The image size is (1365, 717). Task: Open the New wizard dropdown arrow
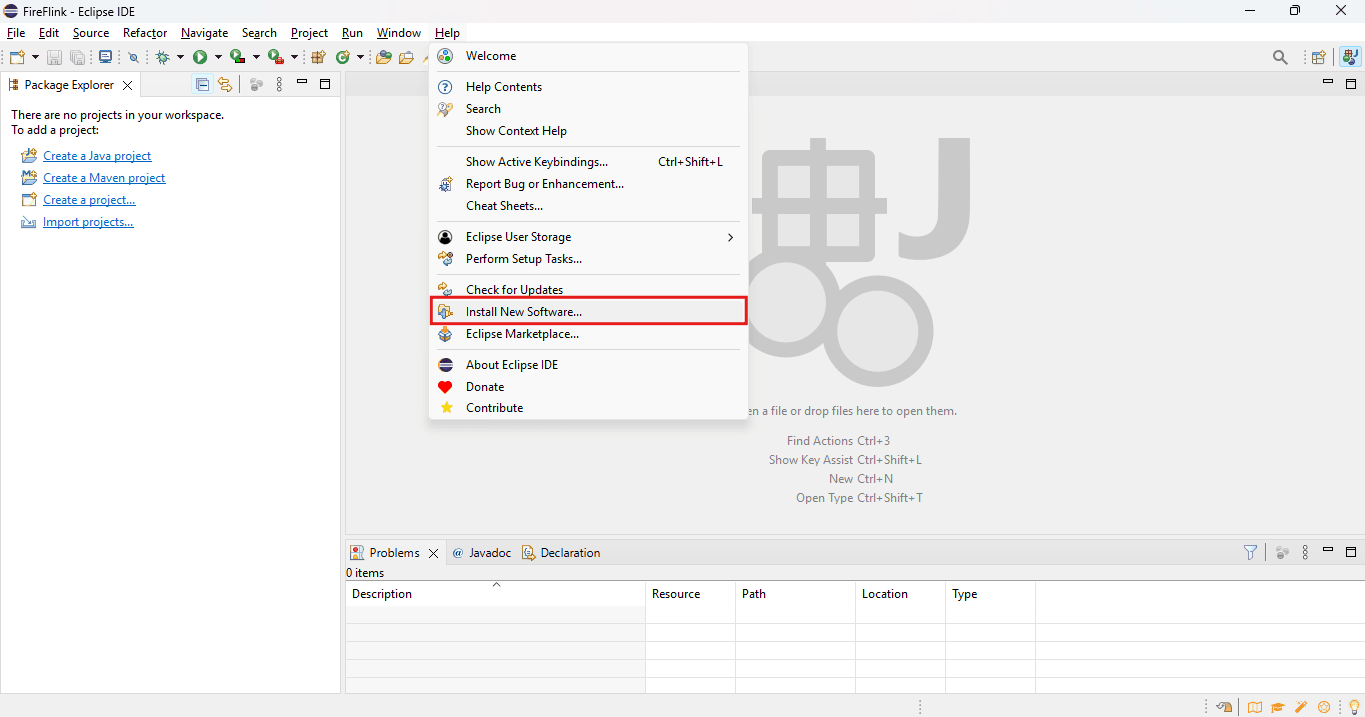35,58
